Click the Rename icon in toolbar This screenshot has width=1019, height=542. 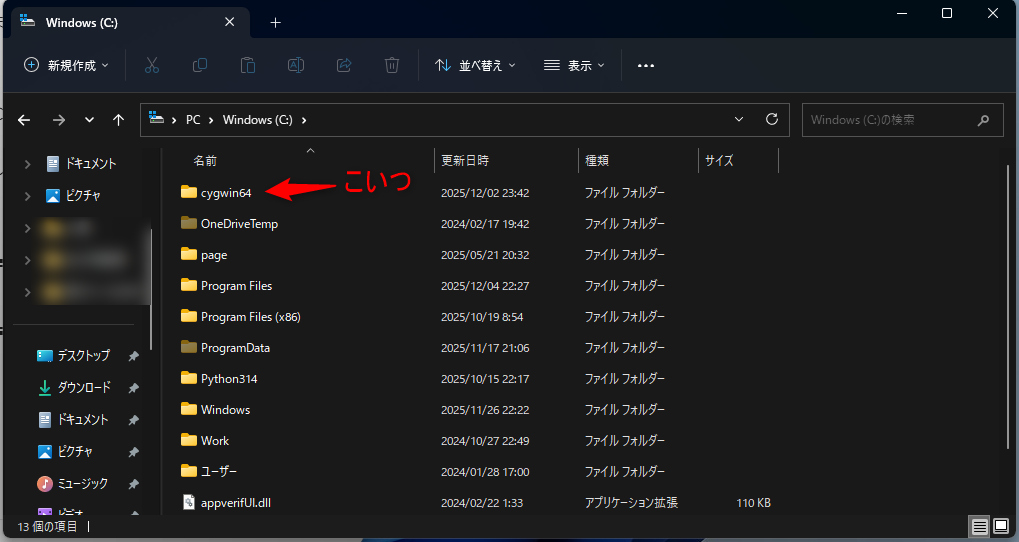pos(296,65)
